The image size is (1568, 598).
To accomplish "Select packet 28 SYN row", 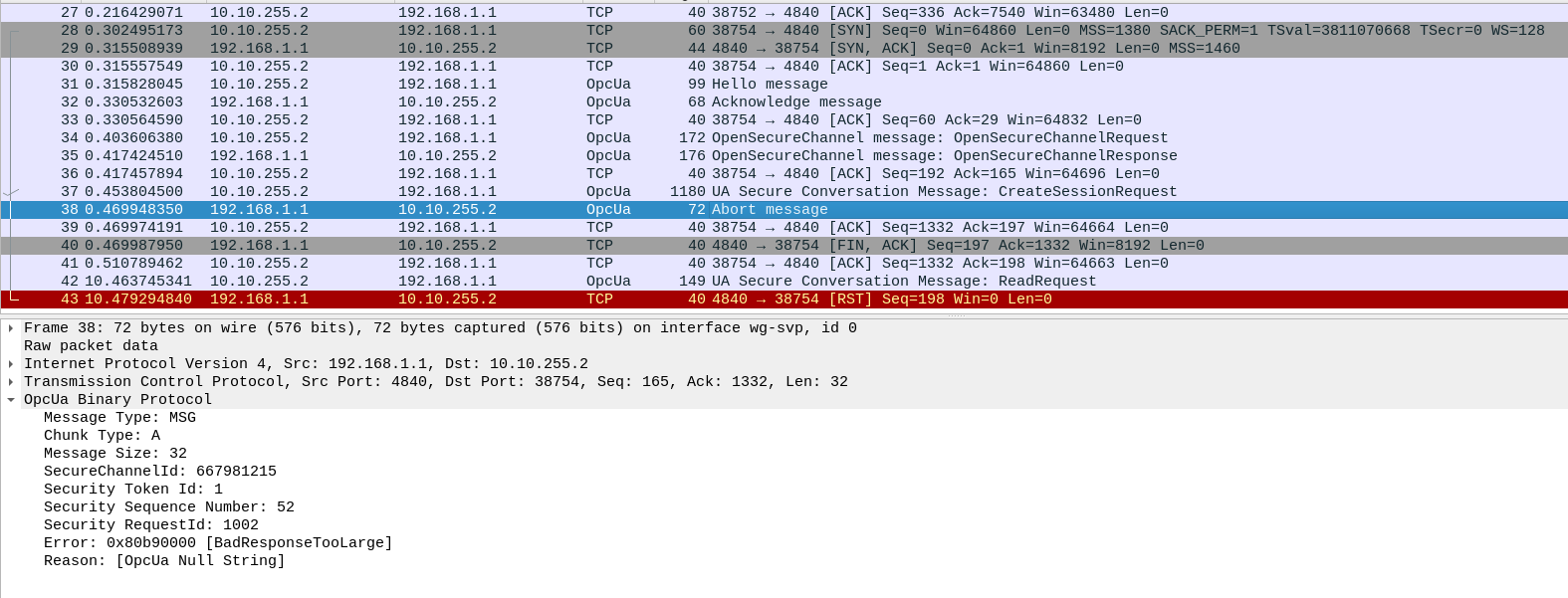I will pyautogui.click(x=784, y=31).
